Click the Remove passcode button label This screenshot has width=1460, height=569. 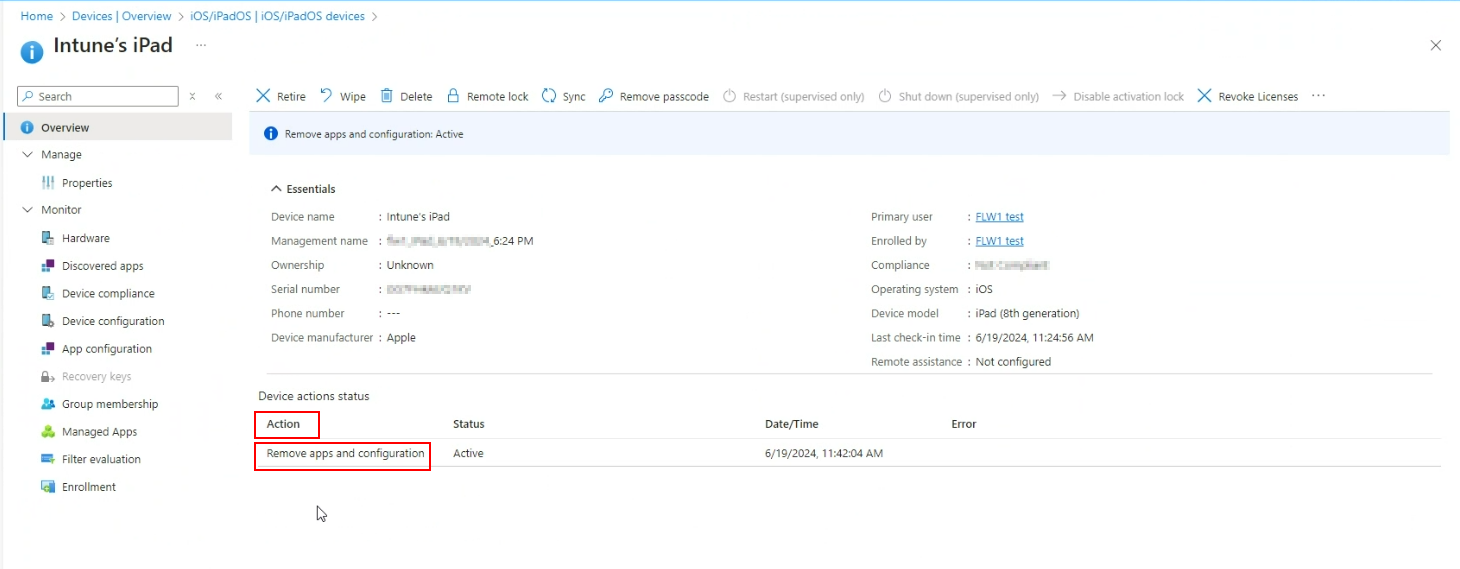click(664, 97)
